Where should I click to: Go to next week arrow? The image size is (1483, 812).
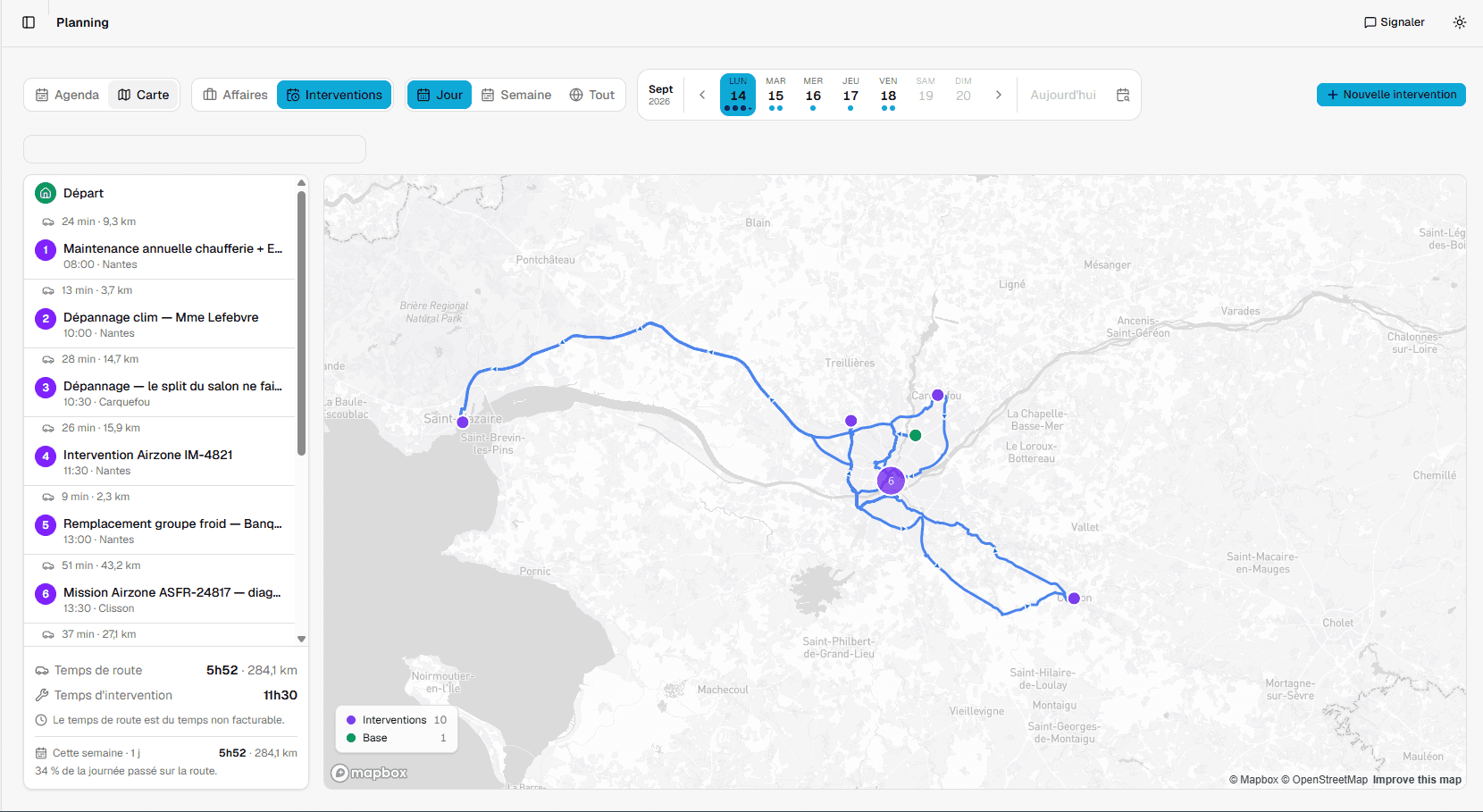coord(999,95)
